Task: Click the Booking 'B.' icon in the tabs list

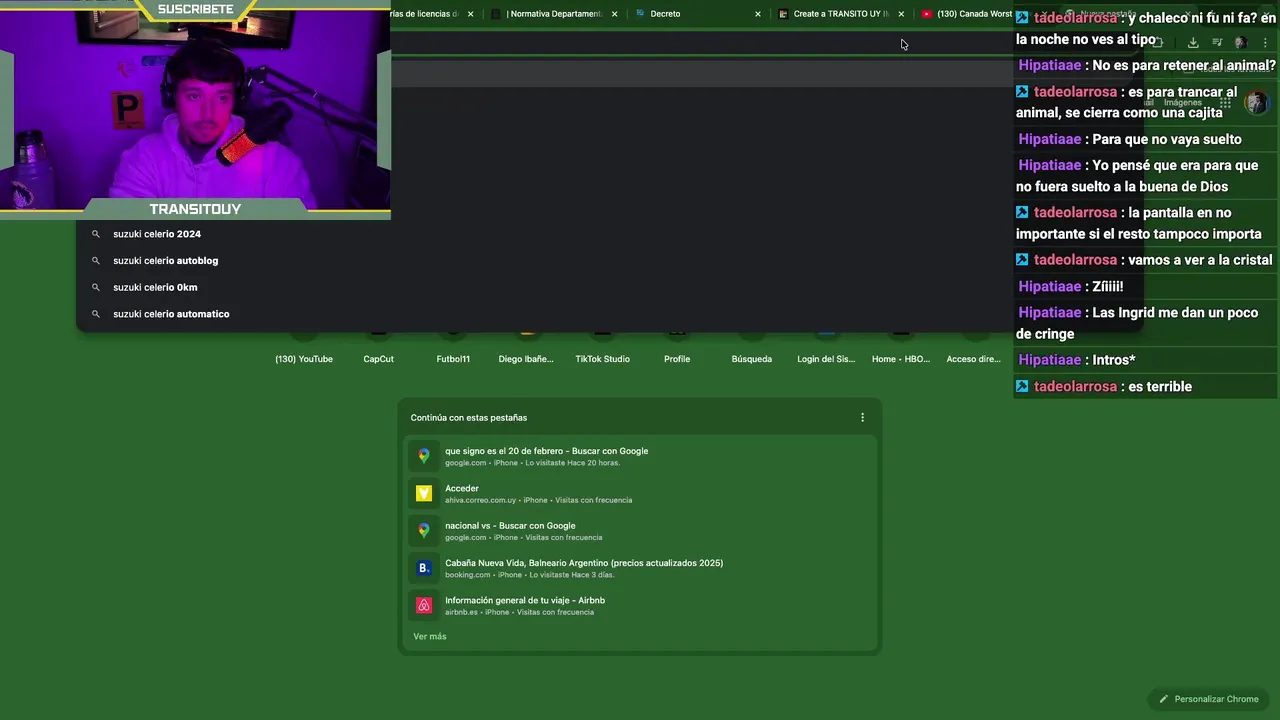Action: pyautogui.click(x=424, y=568)
